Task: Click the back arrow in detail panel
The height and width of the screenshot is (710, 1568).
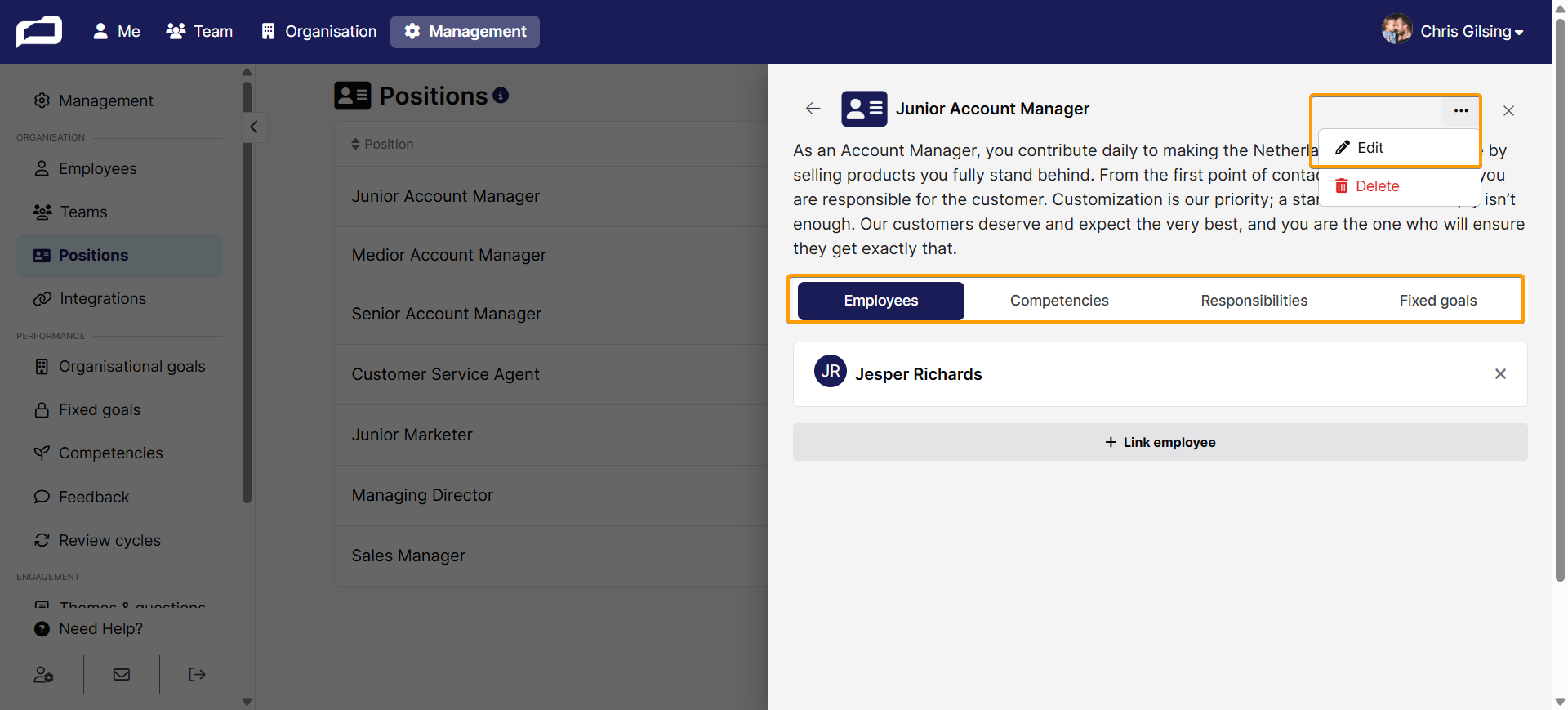Action: tap(813, 109)
